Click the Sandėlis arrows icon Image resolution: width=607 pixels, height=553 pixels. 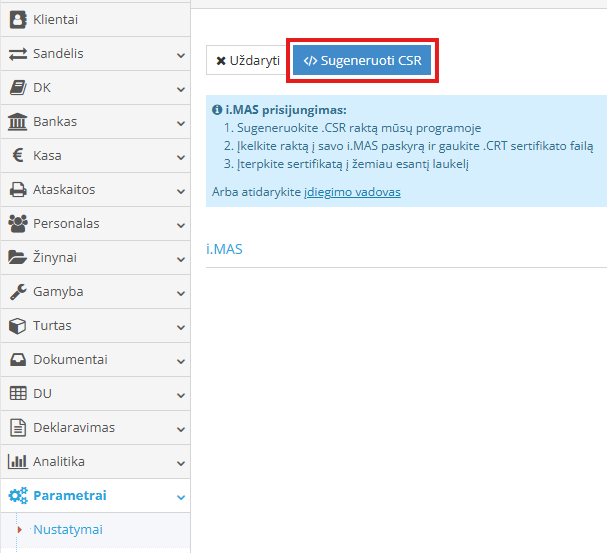click(x=17, y=54)
